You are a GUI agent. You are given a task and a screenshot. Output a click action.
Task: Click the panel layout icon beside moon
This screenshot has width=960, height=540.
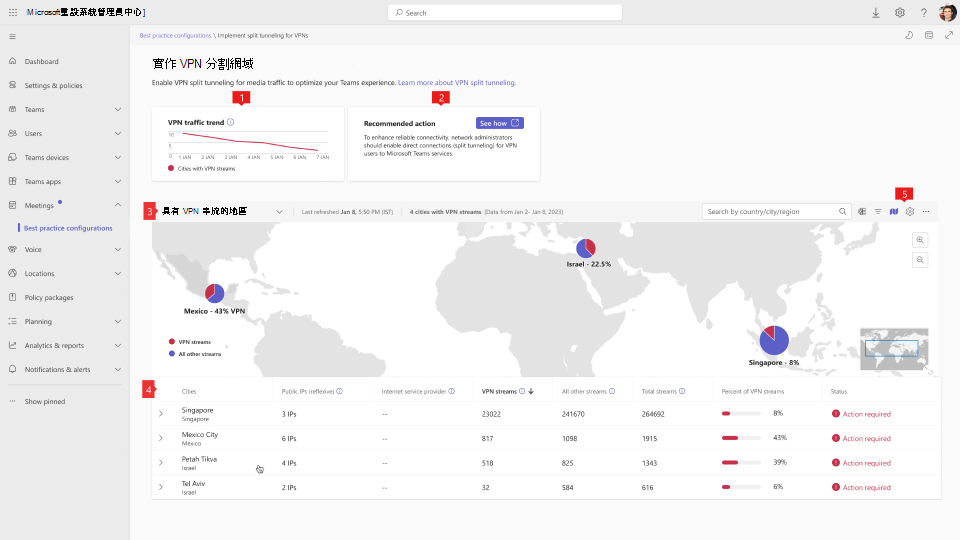(929, 36)
